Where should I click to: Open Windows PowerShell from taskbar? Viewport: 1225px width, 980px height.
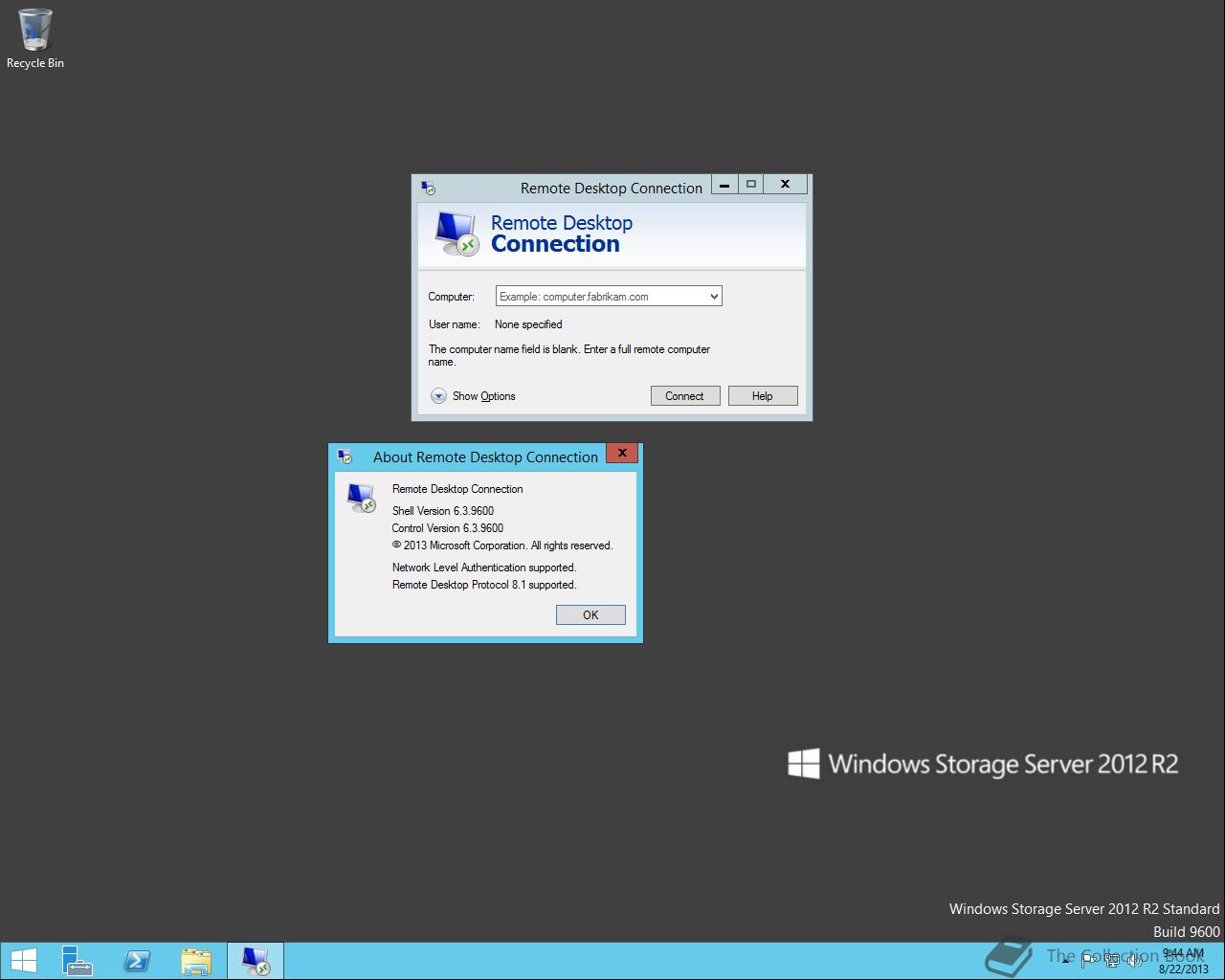tap(137, 961)
